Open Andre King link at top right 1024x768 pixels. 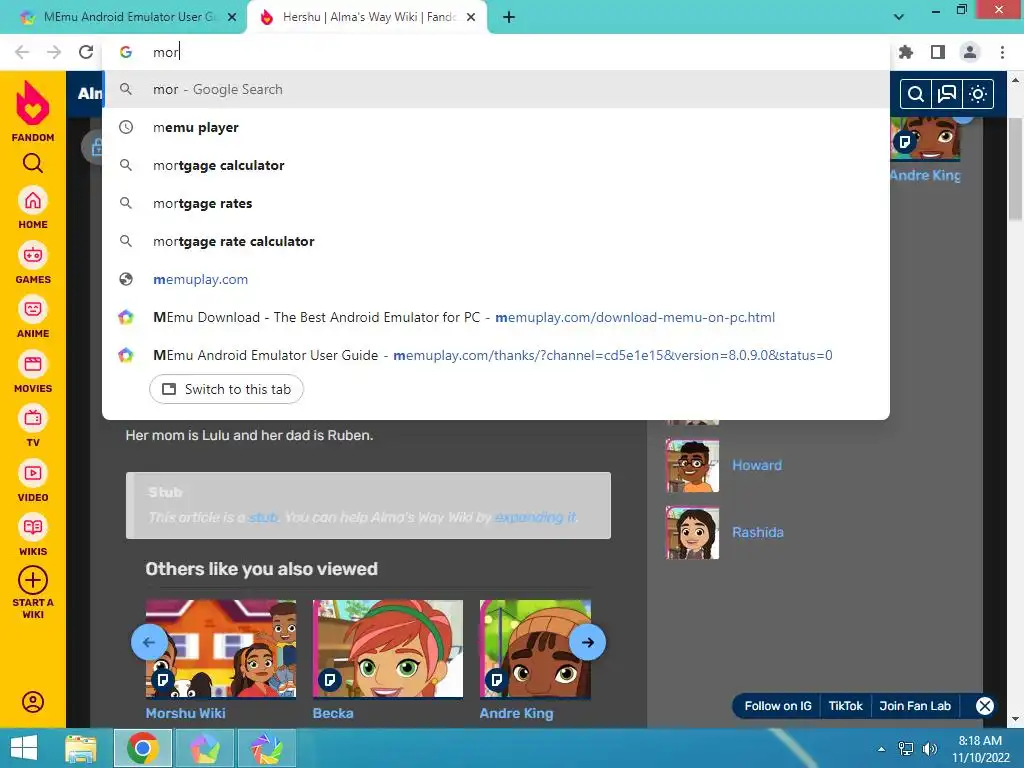[925, 175]
